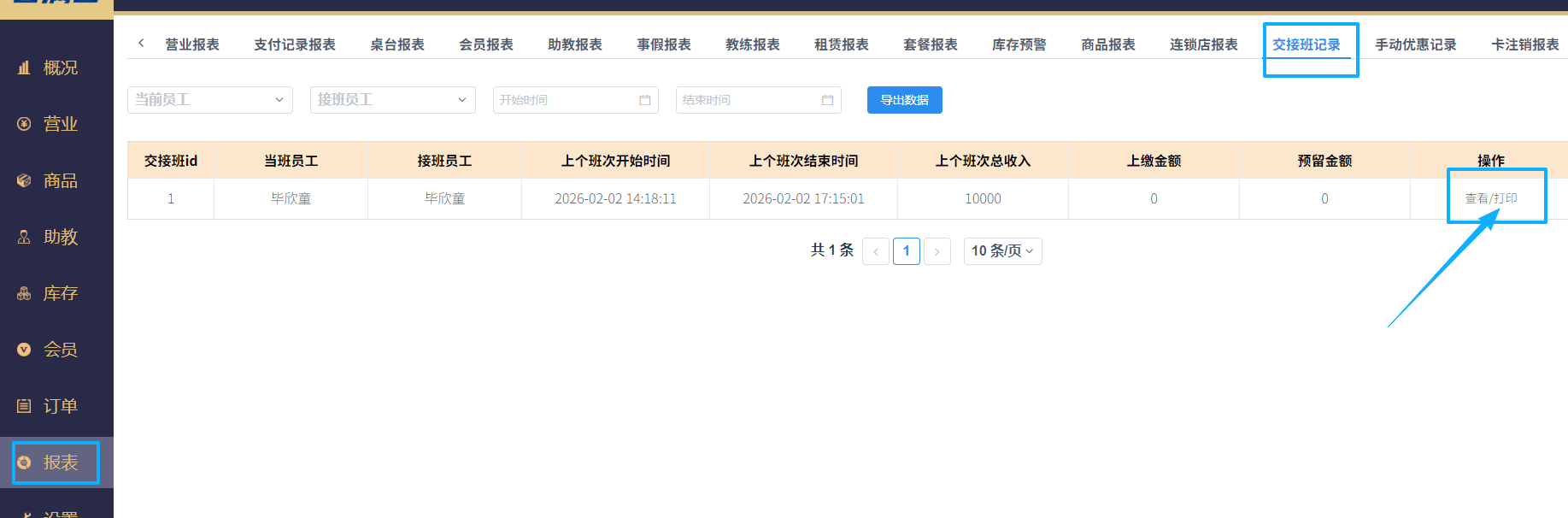Click the 库存 cubes icon in sidebar
1568x518 pixels.
[x=24, y=293]
